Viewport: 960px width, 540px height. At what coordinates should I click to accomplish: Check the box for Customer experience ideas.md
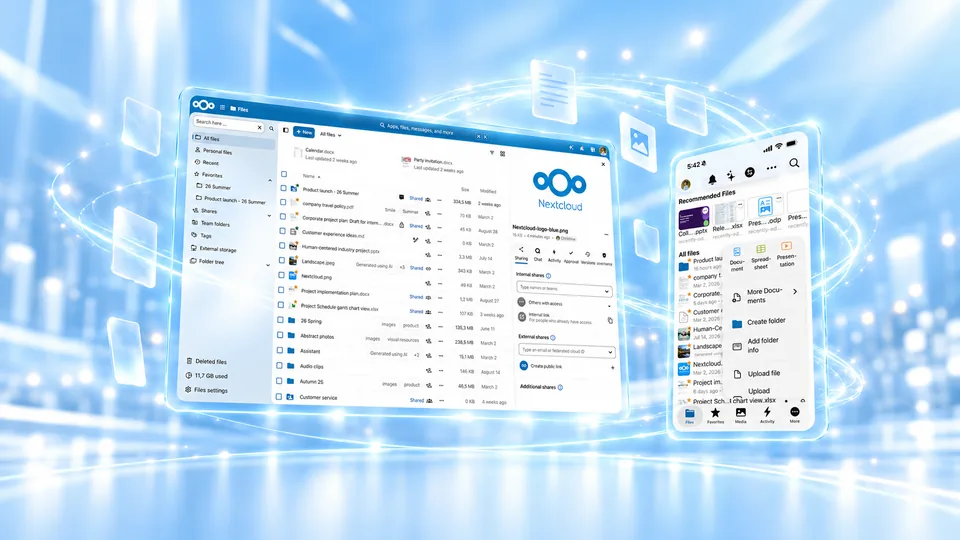(x=282, y=231)
